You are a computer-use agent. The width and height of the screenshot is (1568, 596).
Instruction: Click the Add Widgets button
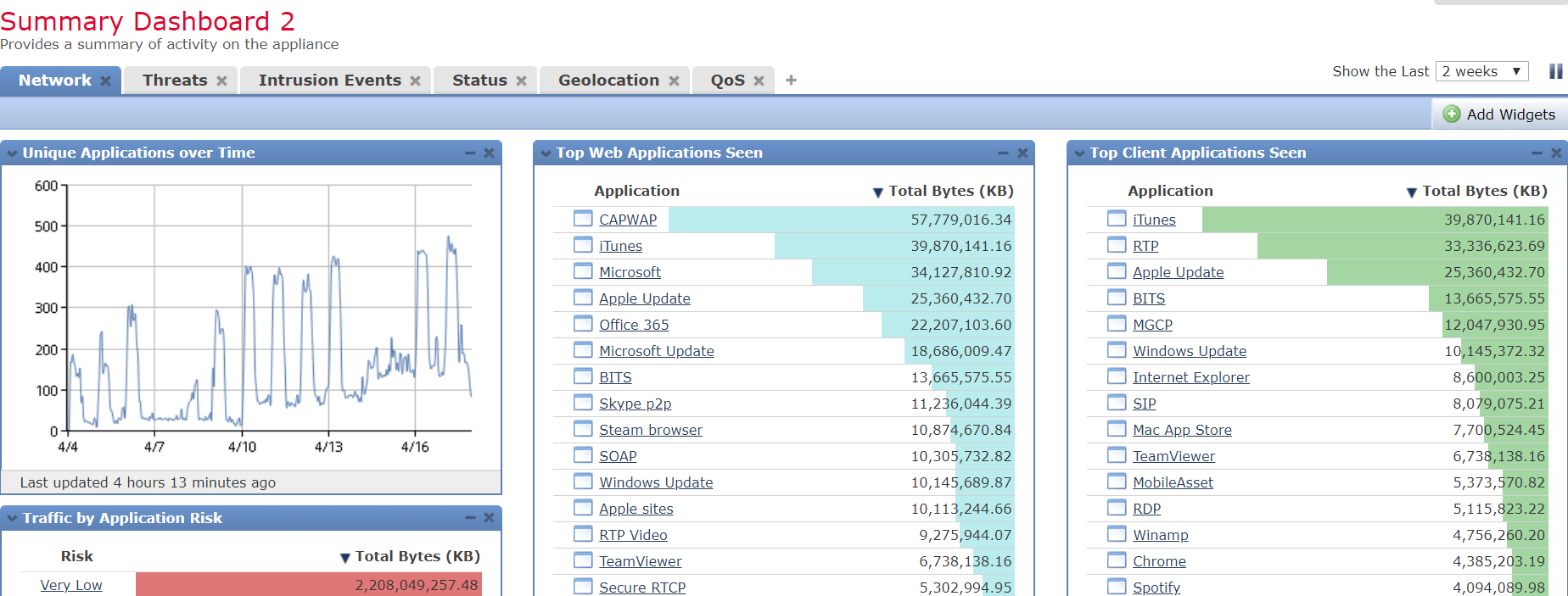[x=1499, y=114]
